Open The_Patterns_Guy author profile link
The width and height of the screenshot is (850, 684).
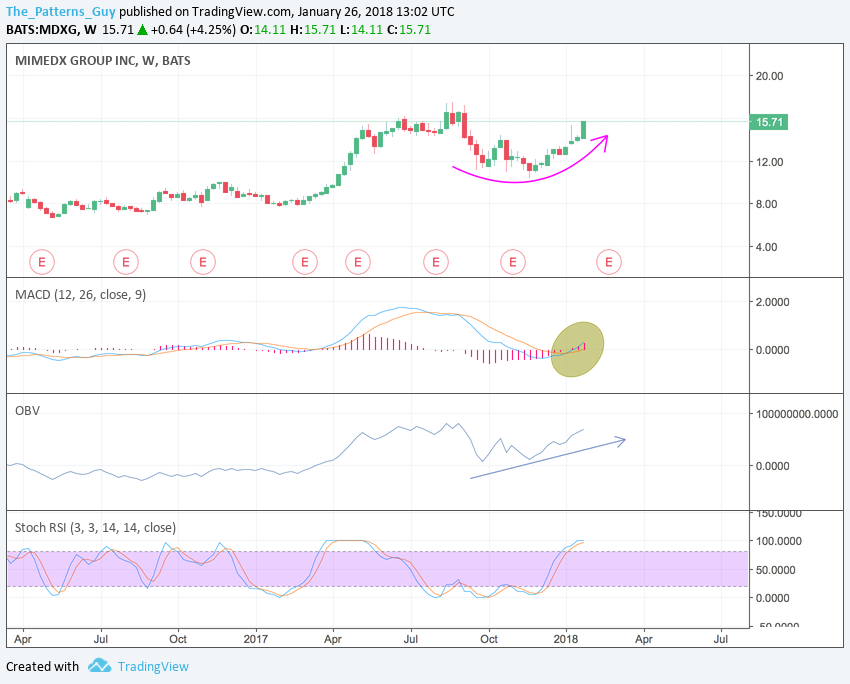(61, 11)
